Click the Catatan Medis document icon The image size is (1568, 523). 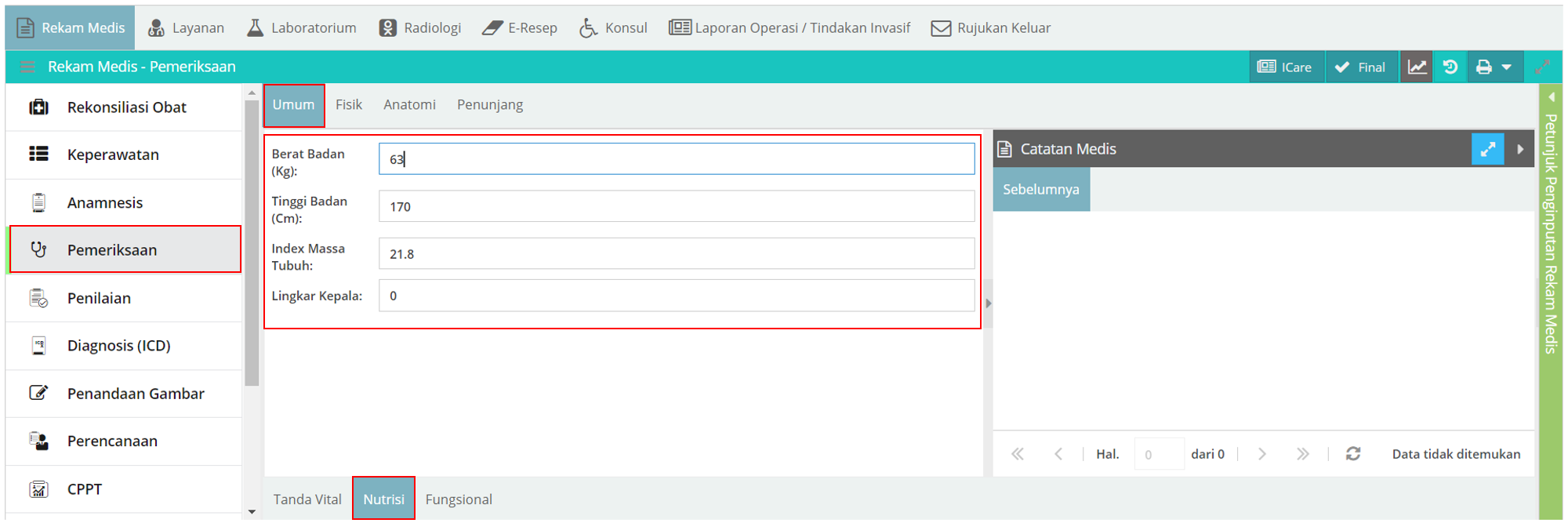click(x=1004, y=149)
